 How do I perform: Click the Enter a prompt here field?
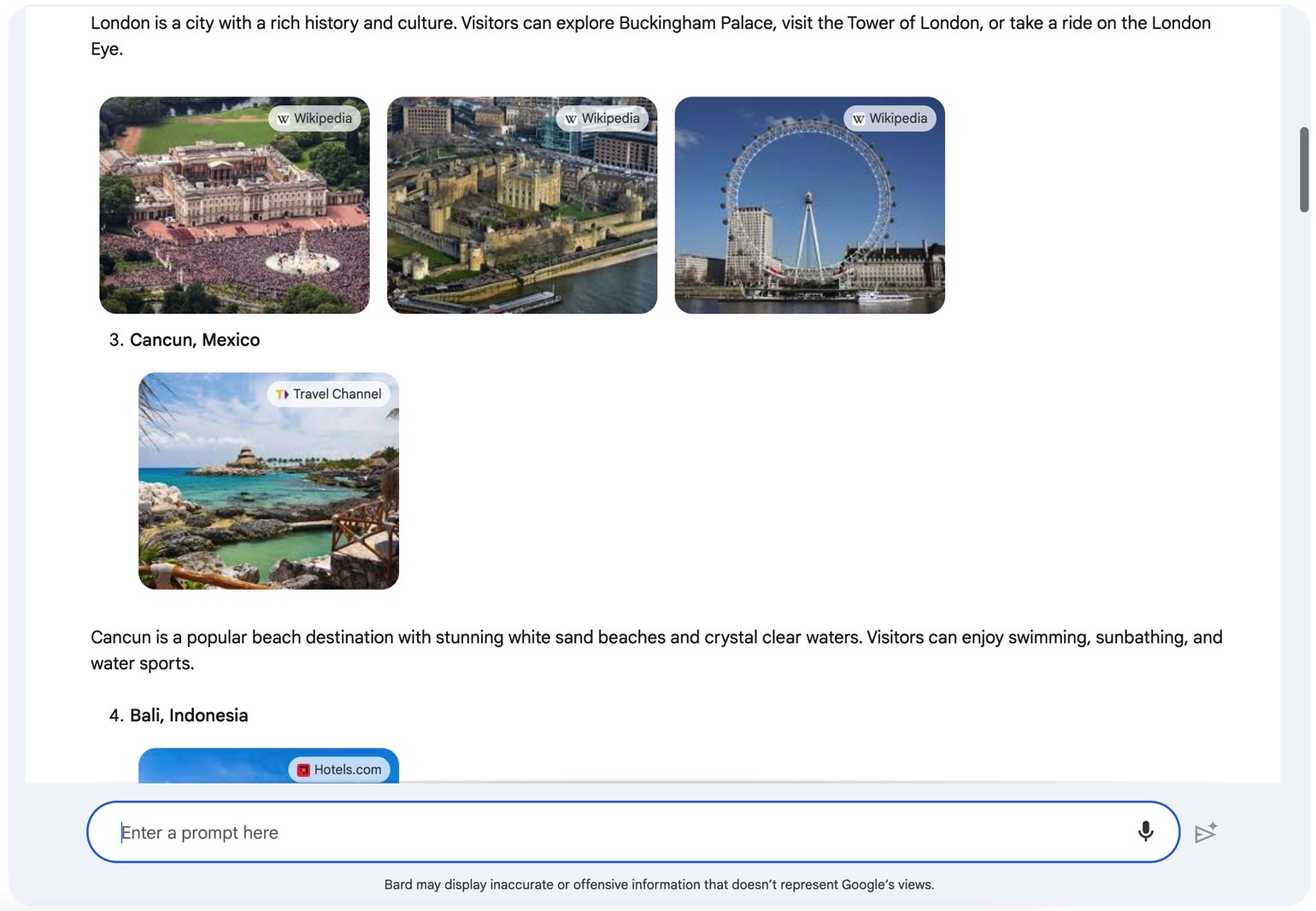[633, 832]
